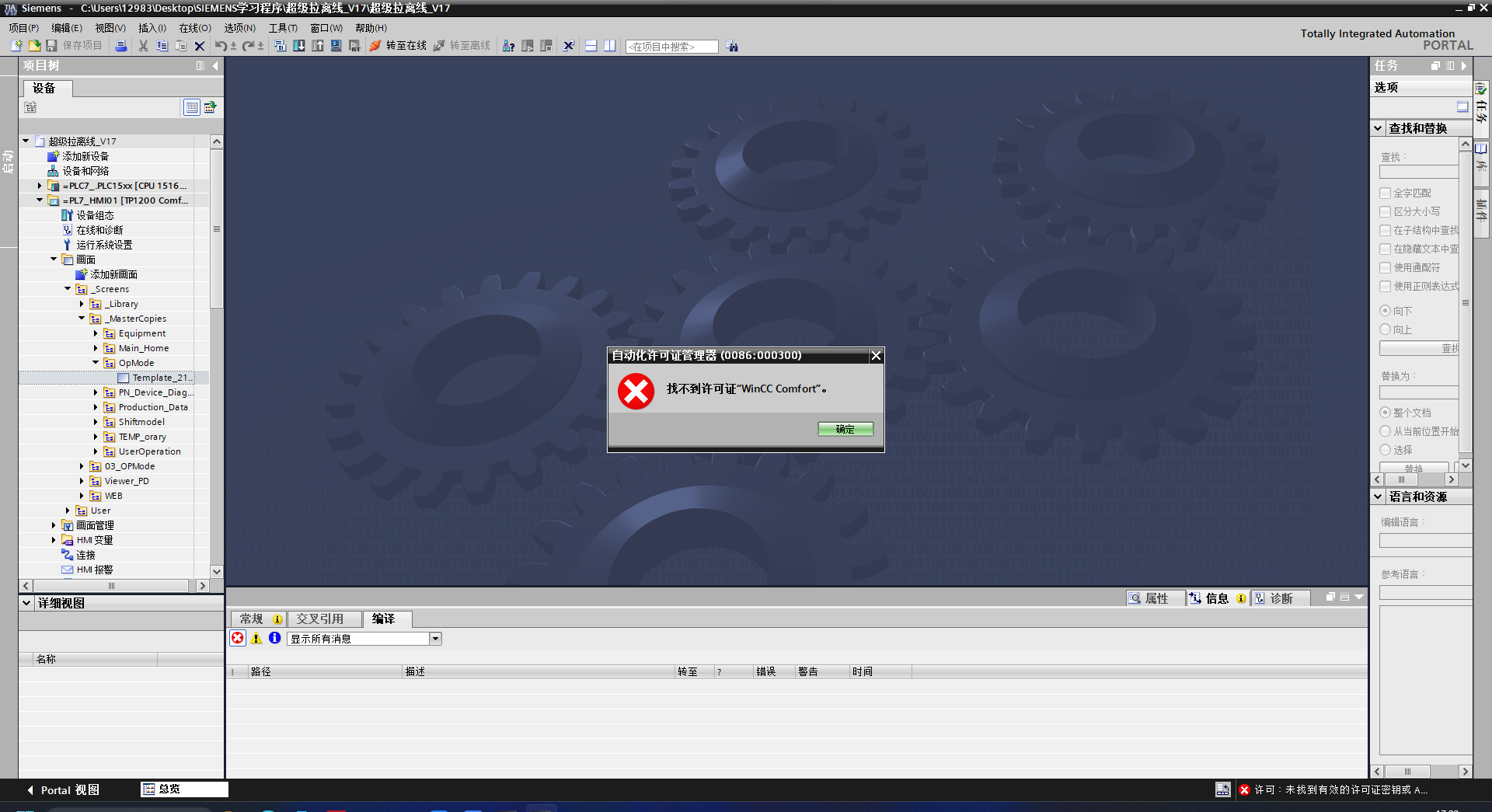Click the Open project folder icon
The width and height of the screenshot is (1492, 812).
(34, 46)
